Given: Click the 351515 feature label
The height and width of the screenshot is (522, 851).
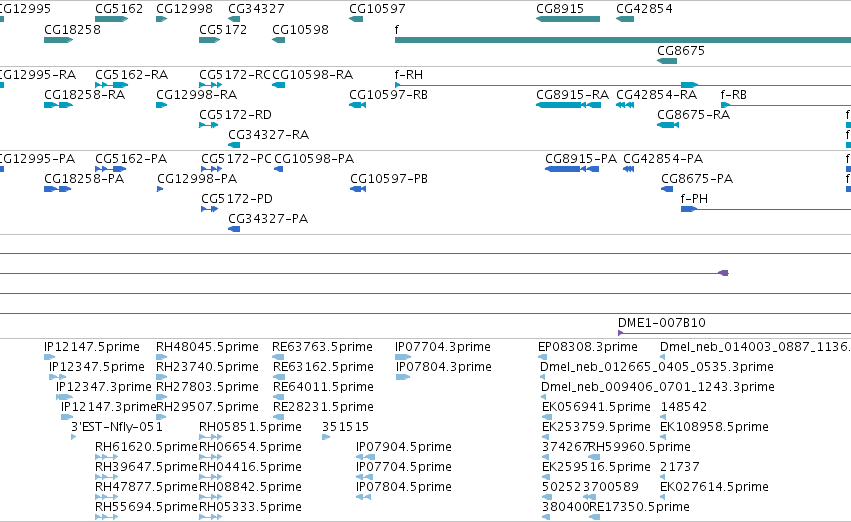Looking at the screenshot, I should (x=346, y=427).
